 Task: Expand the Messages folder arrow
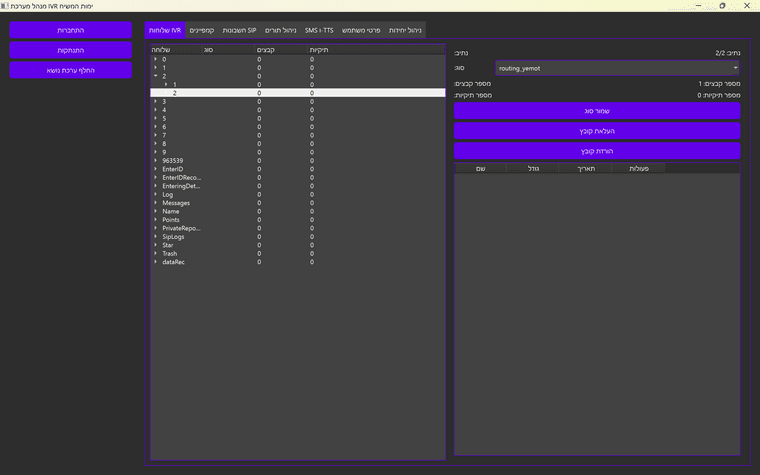click(156, 203)
